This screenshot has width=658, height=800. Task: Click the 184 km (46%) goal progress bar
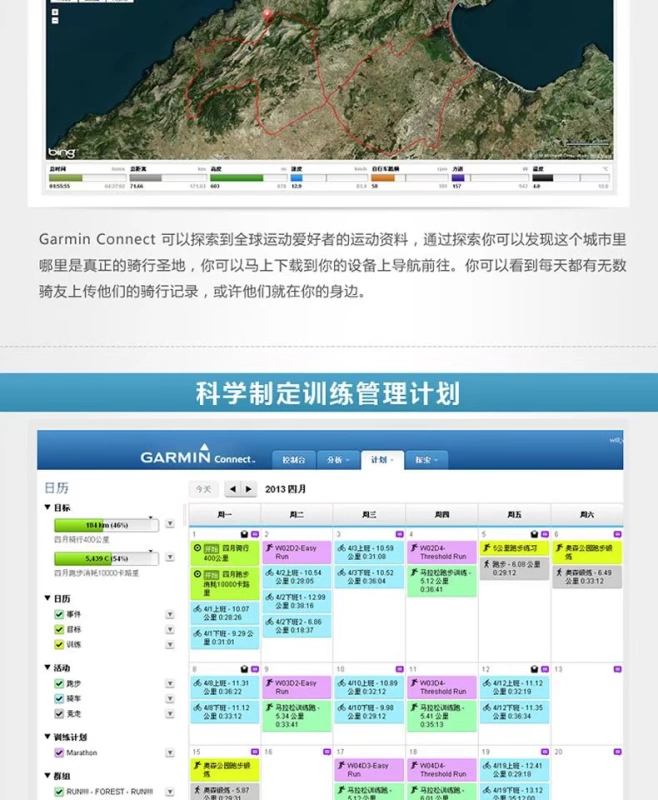click(x=107, y=525)
